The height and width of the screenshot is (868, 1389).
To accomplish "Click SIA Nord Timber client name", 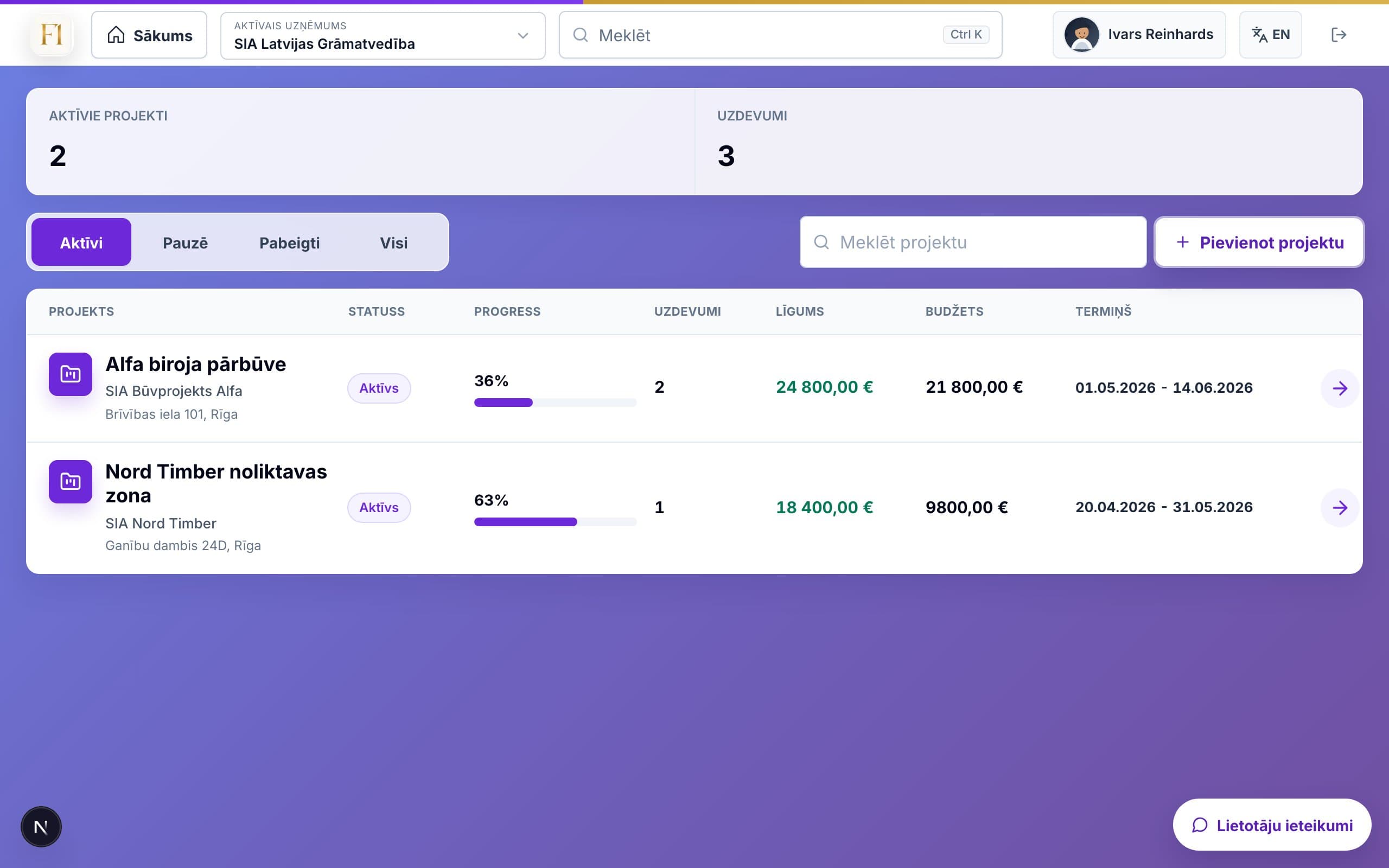I will (161, 524).
